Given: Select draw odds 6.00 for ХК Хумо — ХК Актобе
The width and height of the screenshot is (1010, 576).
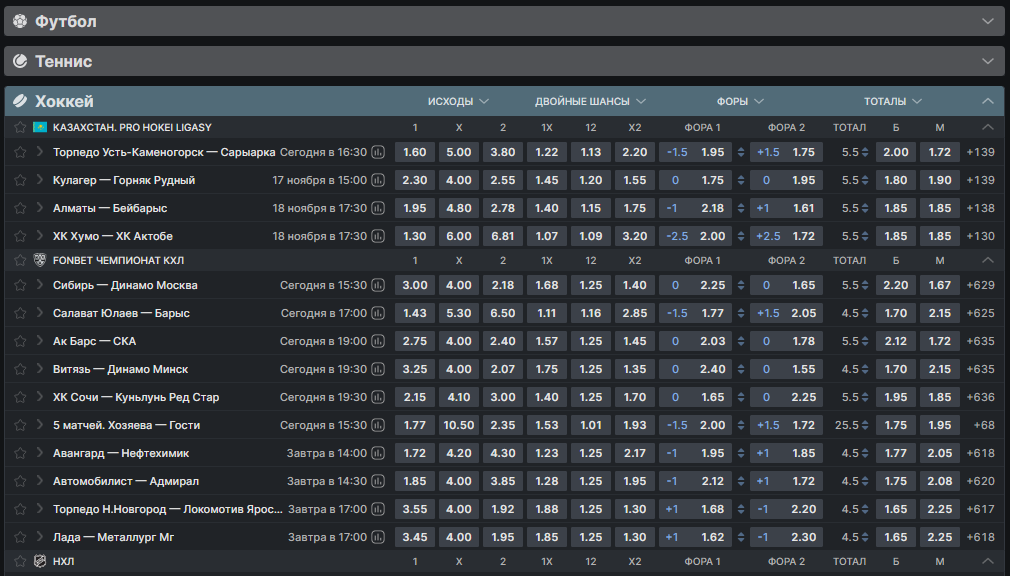Looking at the screenshot, I should pyautogui.click(x=459, y=236).
